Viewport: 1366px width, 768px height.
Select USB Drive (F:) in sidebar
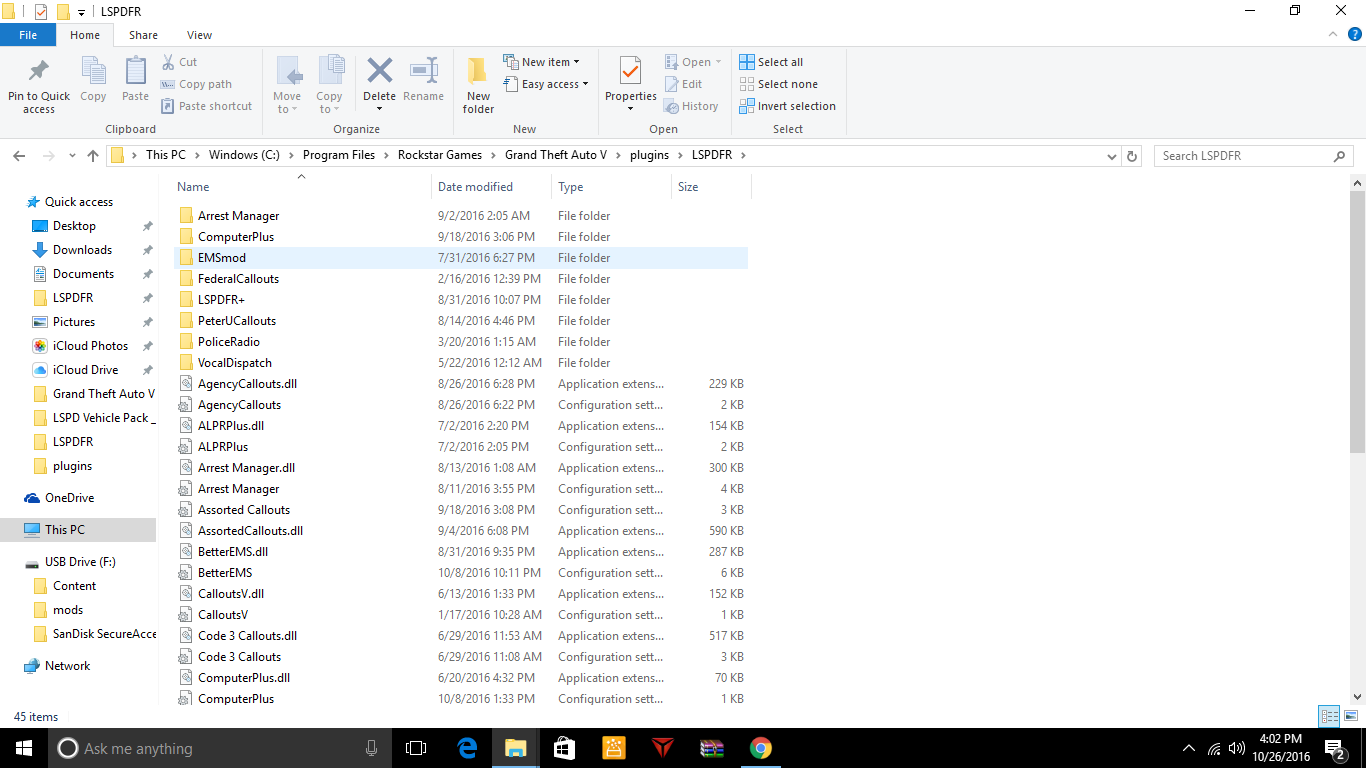80,562
